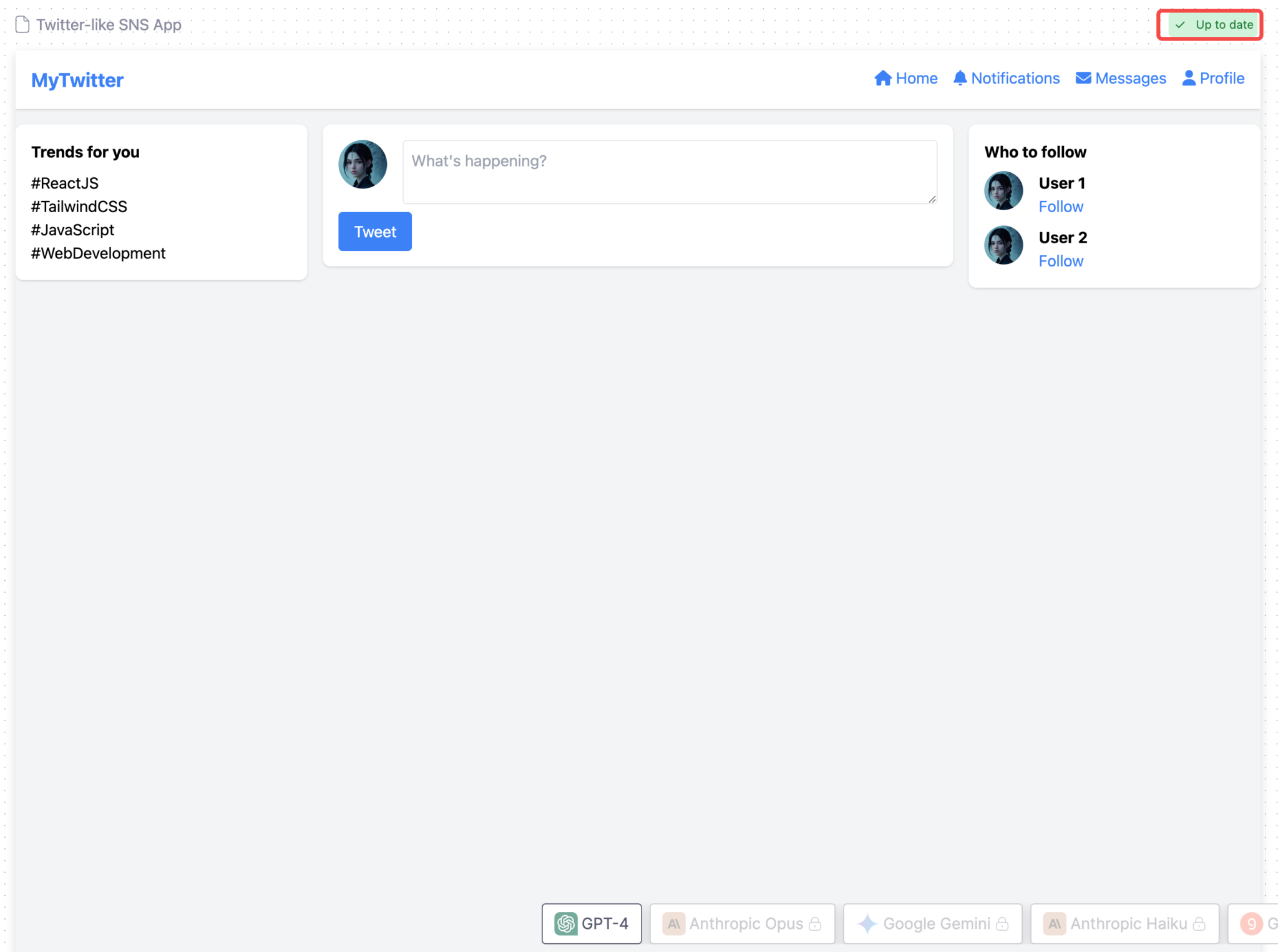Click the MyTwitter logo text
Viewport: 1278px width, 952px height.
[77, 80]
